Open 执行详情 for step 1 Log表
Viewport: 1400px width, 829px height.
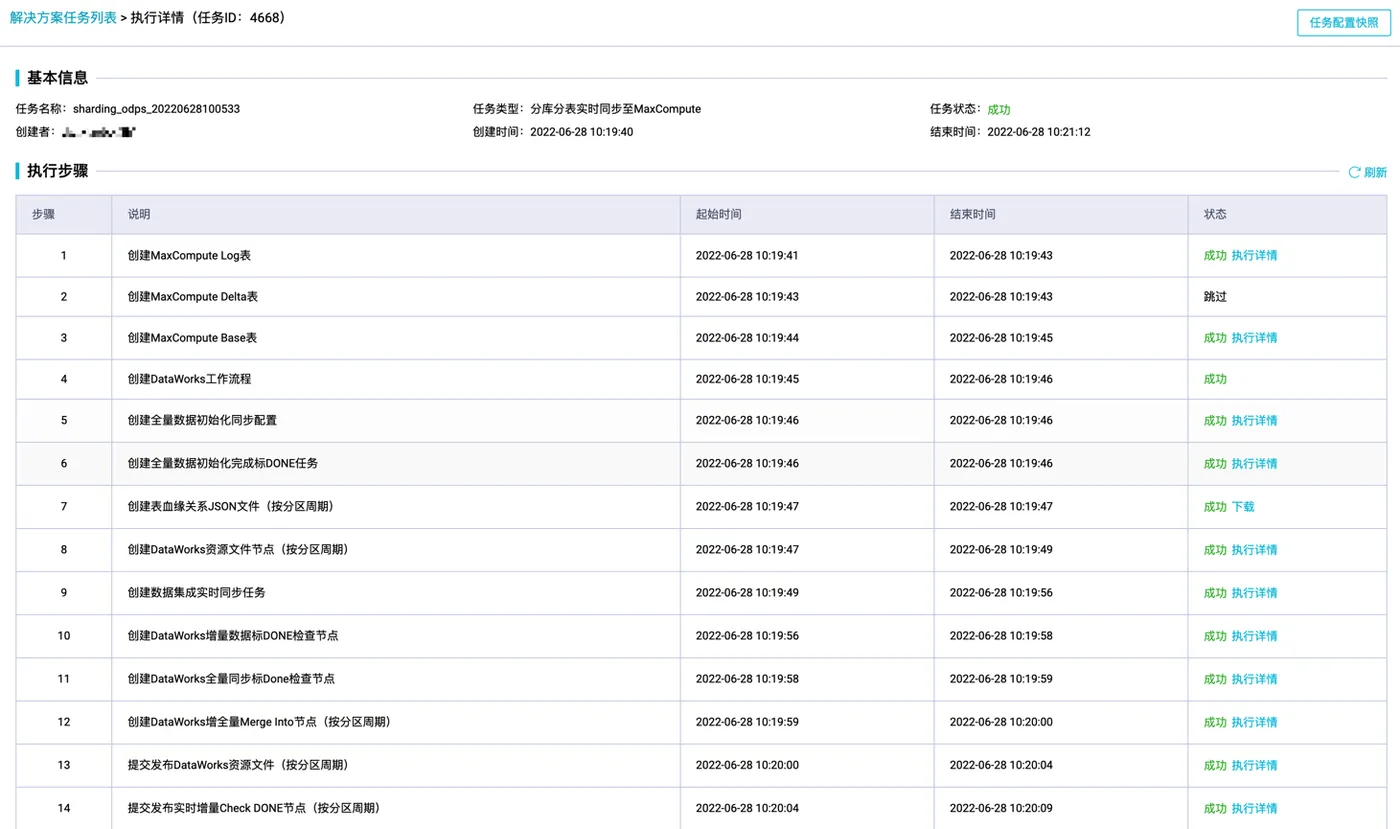(1254, 255)
